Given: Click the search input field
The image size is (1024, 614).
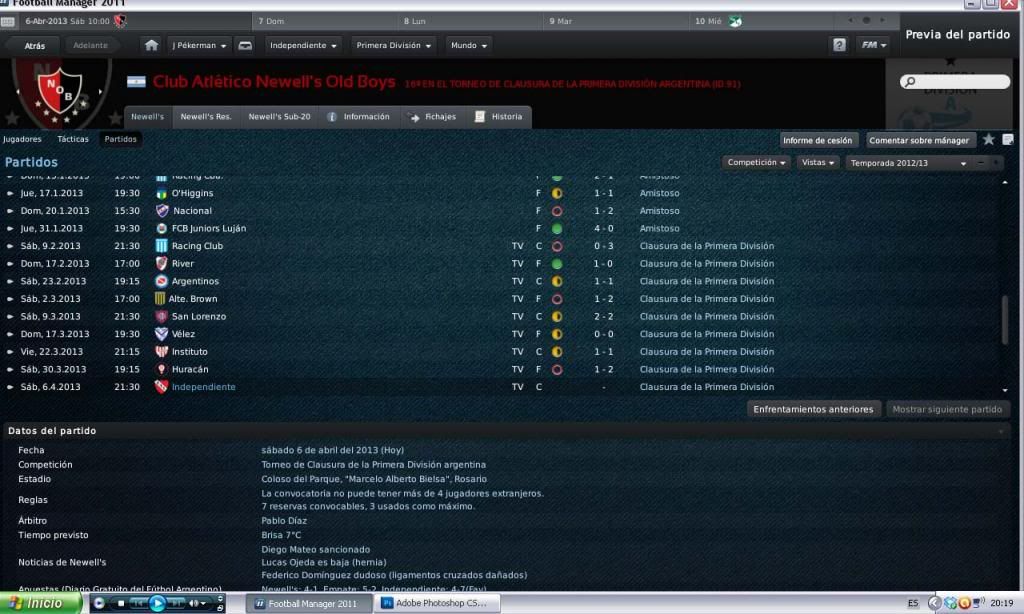Looking at the screenshot, I should (955, 82).
